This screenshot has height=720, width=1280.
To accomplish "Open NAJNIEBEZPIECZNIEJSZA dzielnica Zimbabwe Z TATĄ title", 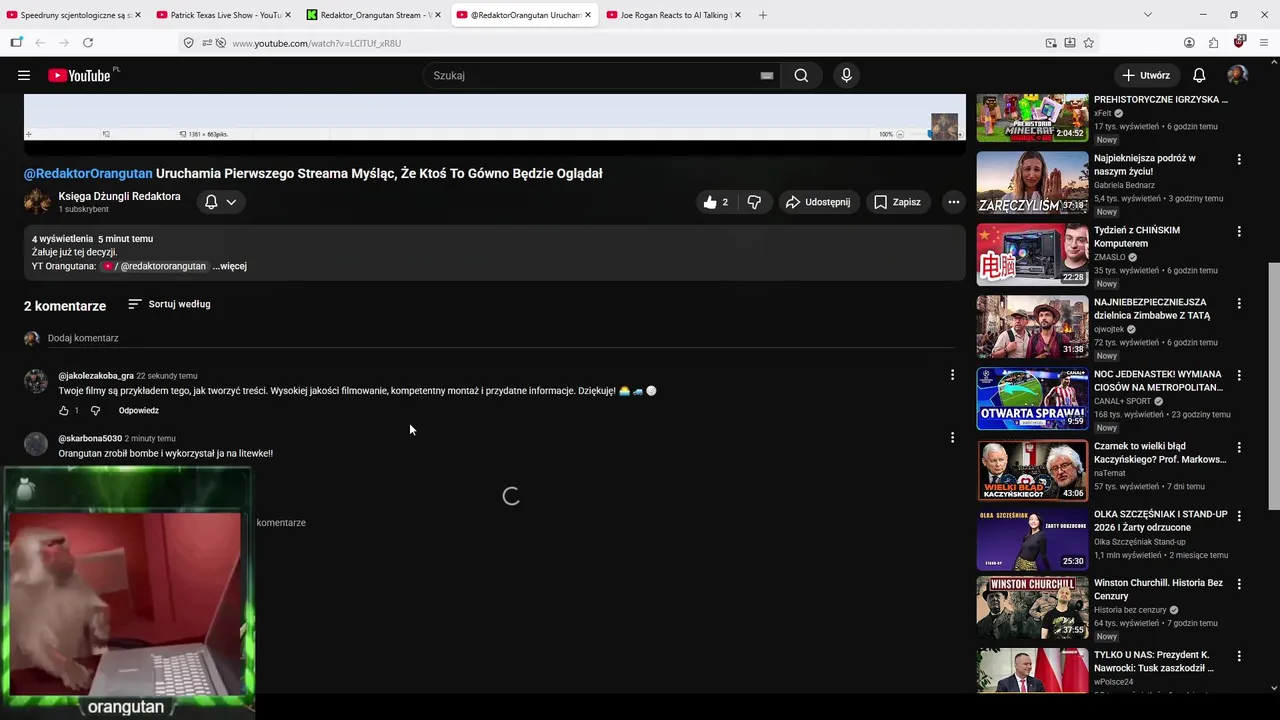I will pyautogui.click(x=1152, y=309).
